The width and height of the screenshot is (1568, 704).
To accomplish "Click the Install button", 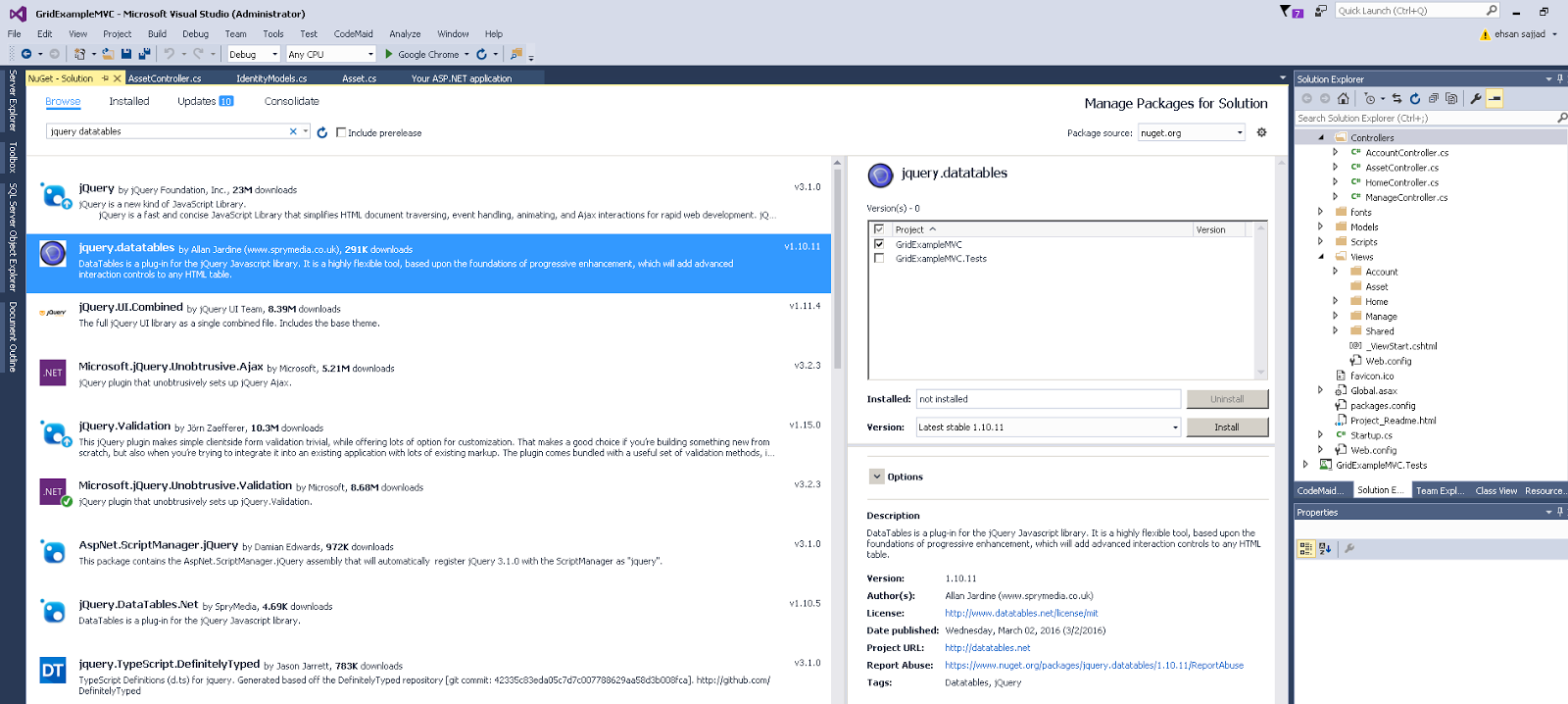I will (x=1227, y=427).
